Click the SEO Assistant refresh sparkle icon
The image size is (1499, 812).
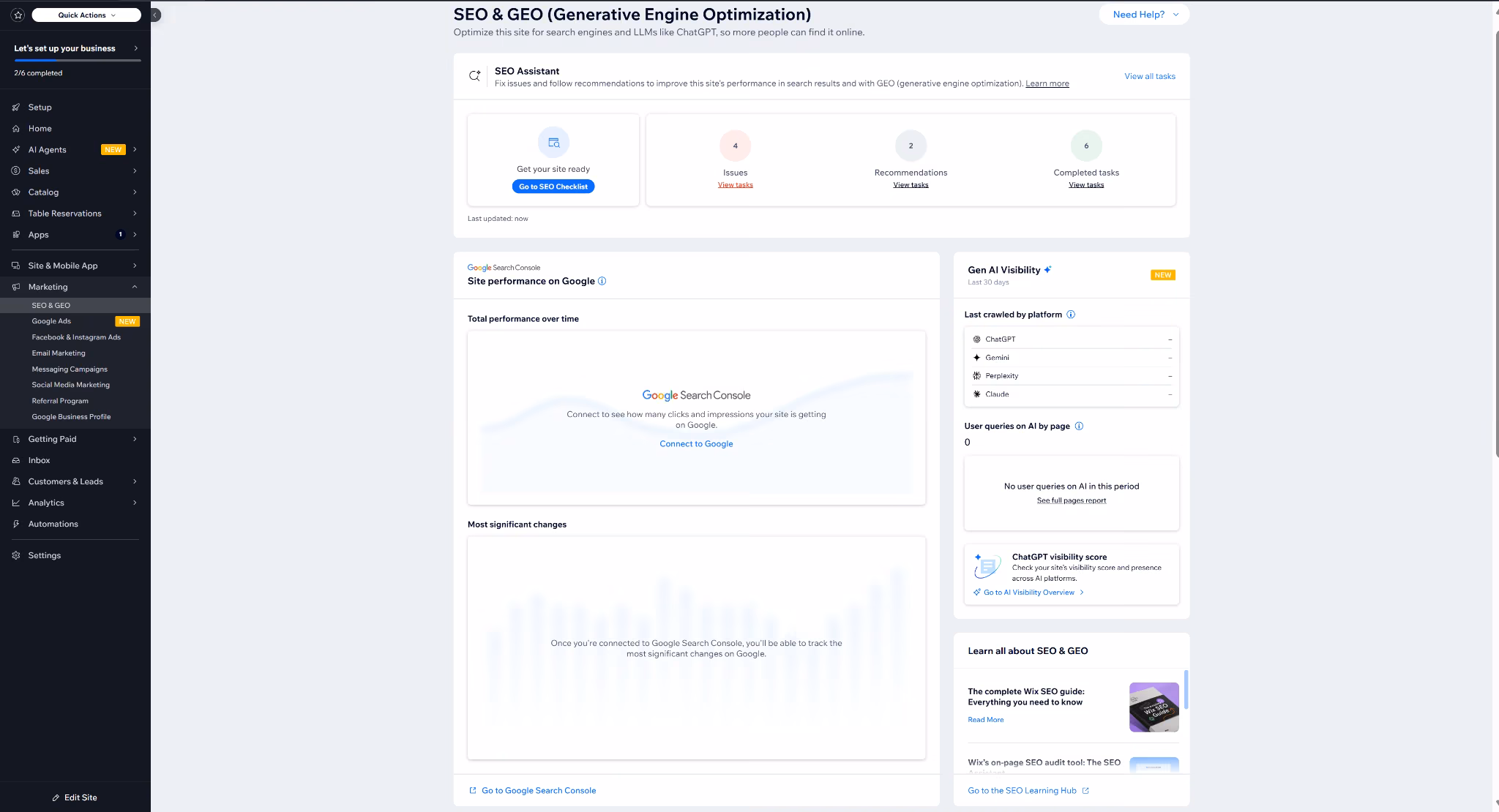[x=474, y=75]
